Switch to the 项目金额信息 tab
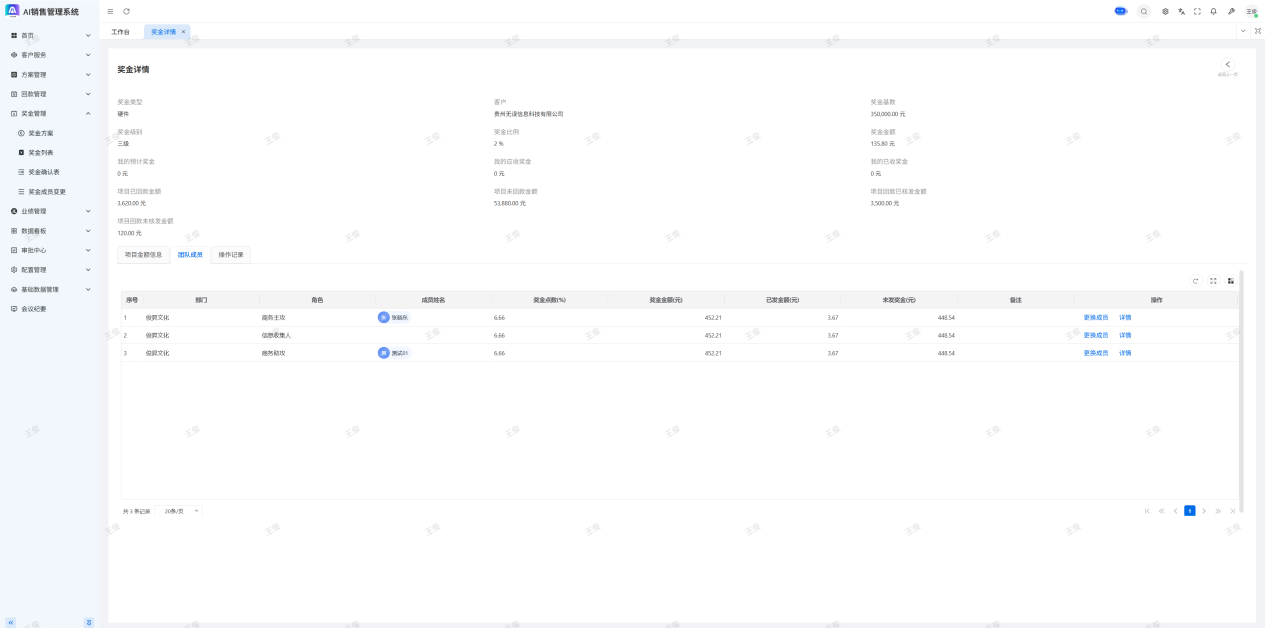This screenshot has width=1265, height=628. [x=143, y=255]
